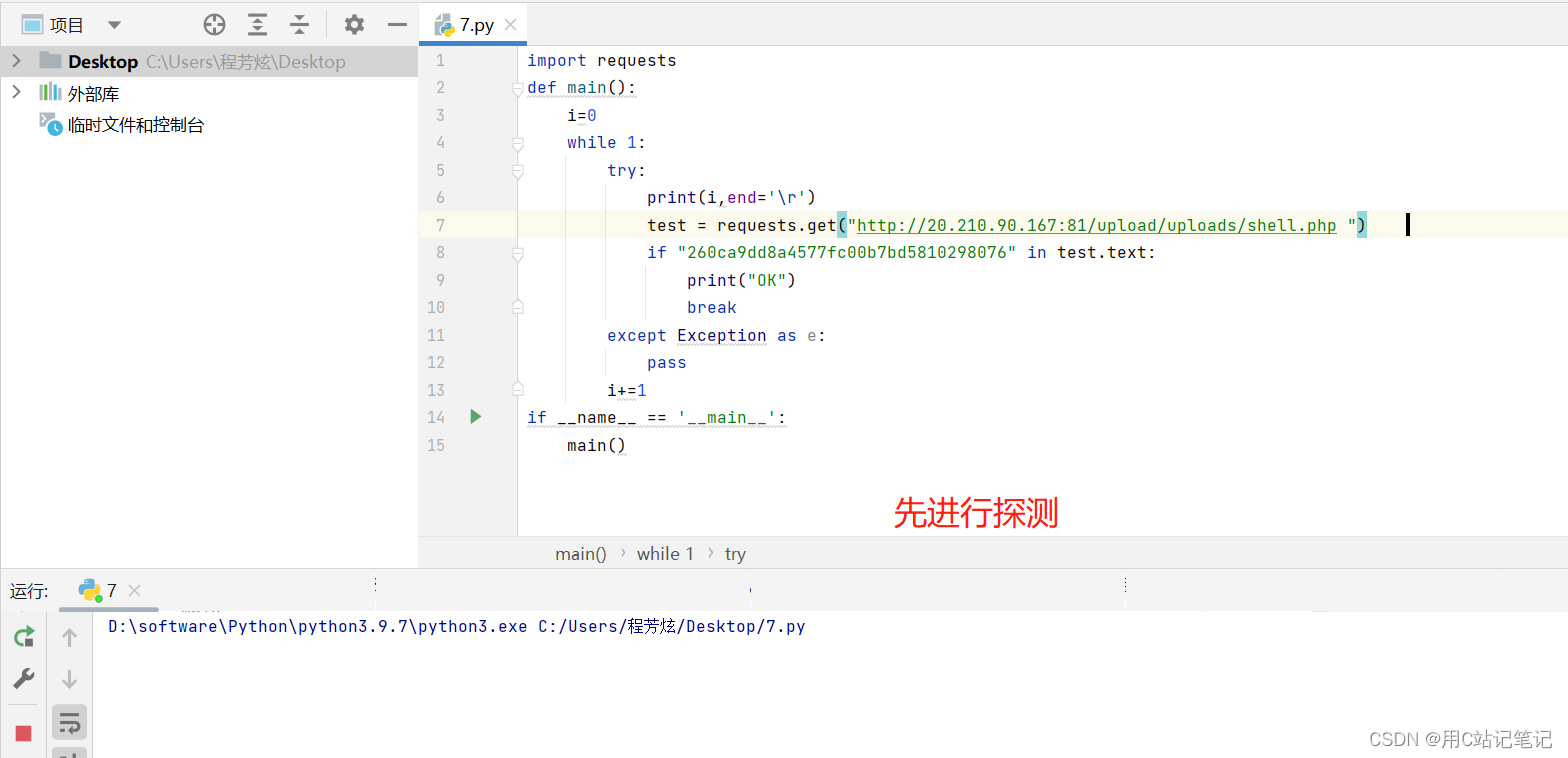Fold the while 1 loop block
Screen dimensions: 1568x758
(517, 144)
